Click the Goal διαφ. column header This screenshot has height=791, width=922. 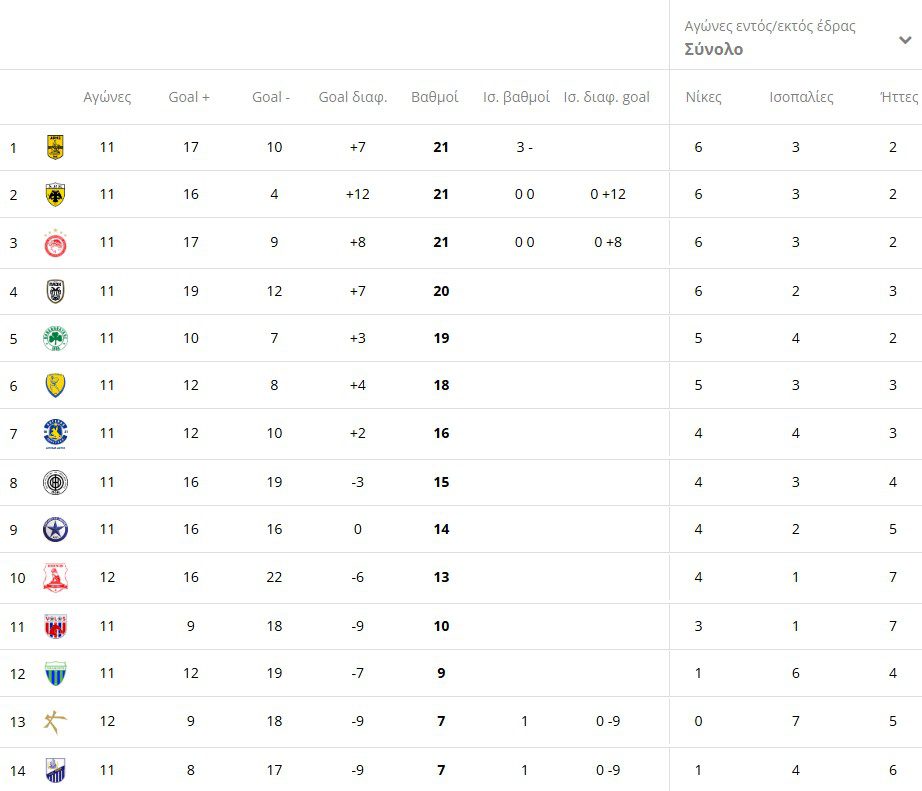[352, 97]
